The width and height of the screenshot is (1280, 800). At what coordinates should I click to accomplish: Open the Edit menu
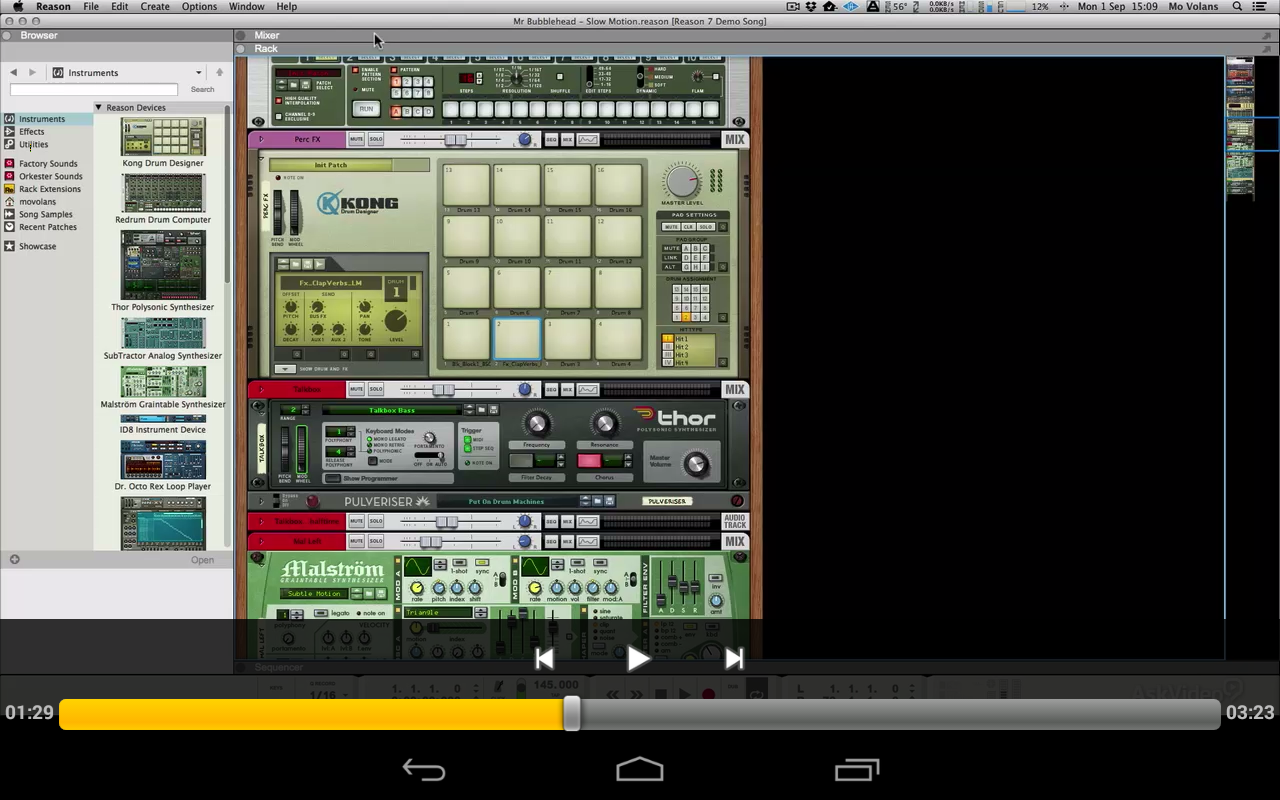point(119,6)
